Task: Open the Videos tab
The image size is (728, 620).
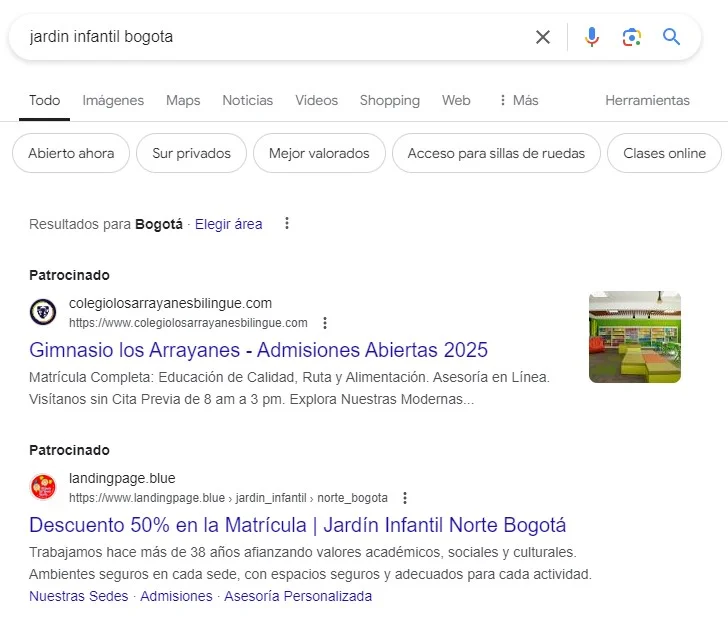Action: [317, 100]
